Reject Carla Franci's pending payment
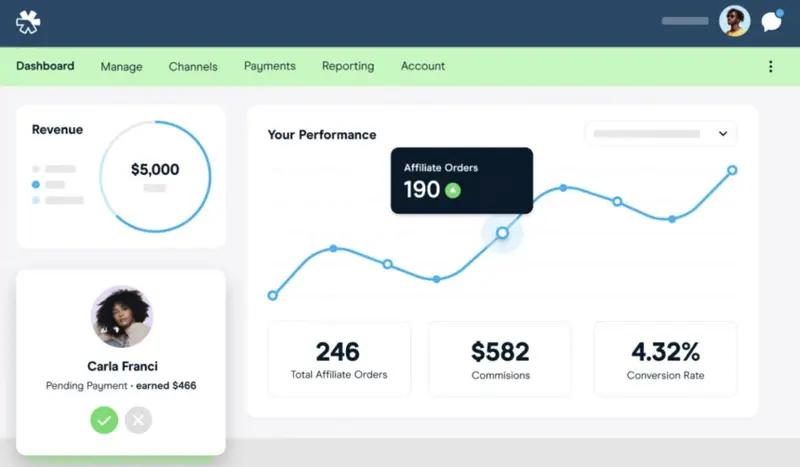The height and width of the screenshot is (467, 800). (138, 419)
